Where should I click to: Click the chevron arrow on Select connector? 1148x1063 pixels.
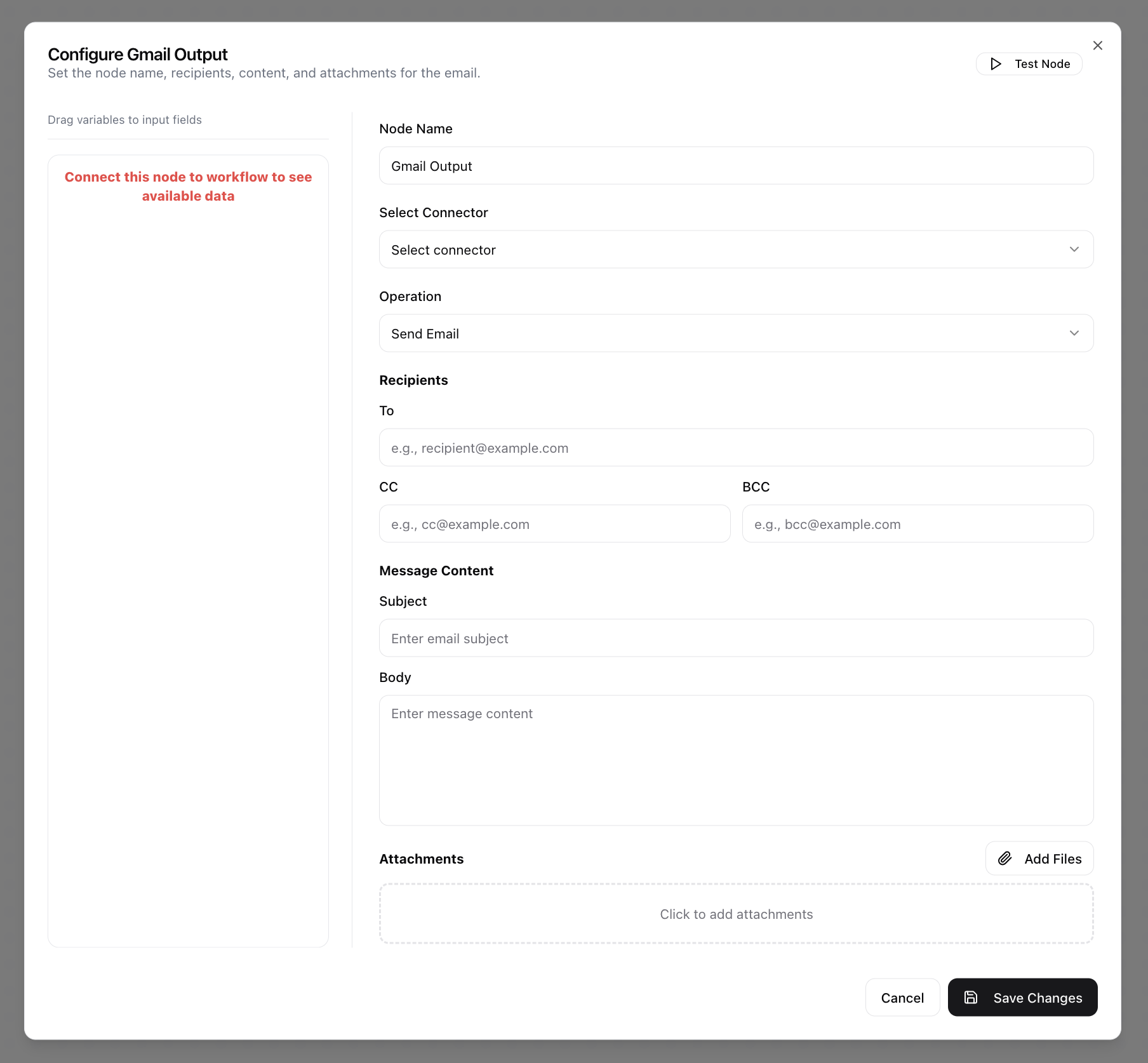[1074, 250]
